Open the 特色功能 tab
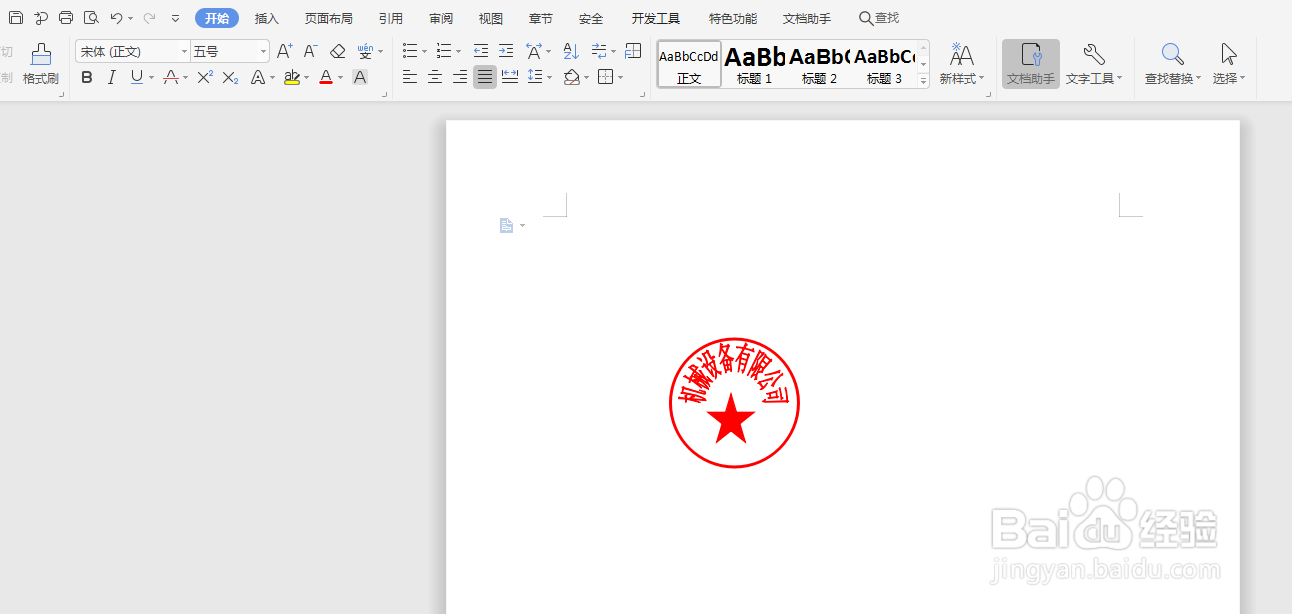 pos(733,18)
